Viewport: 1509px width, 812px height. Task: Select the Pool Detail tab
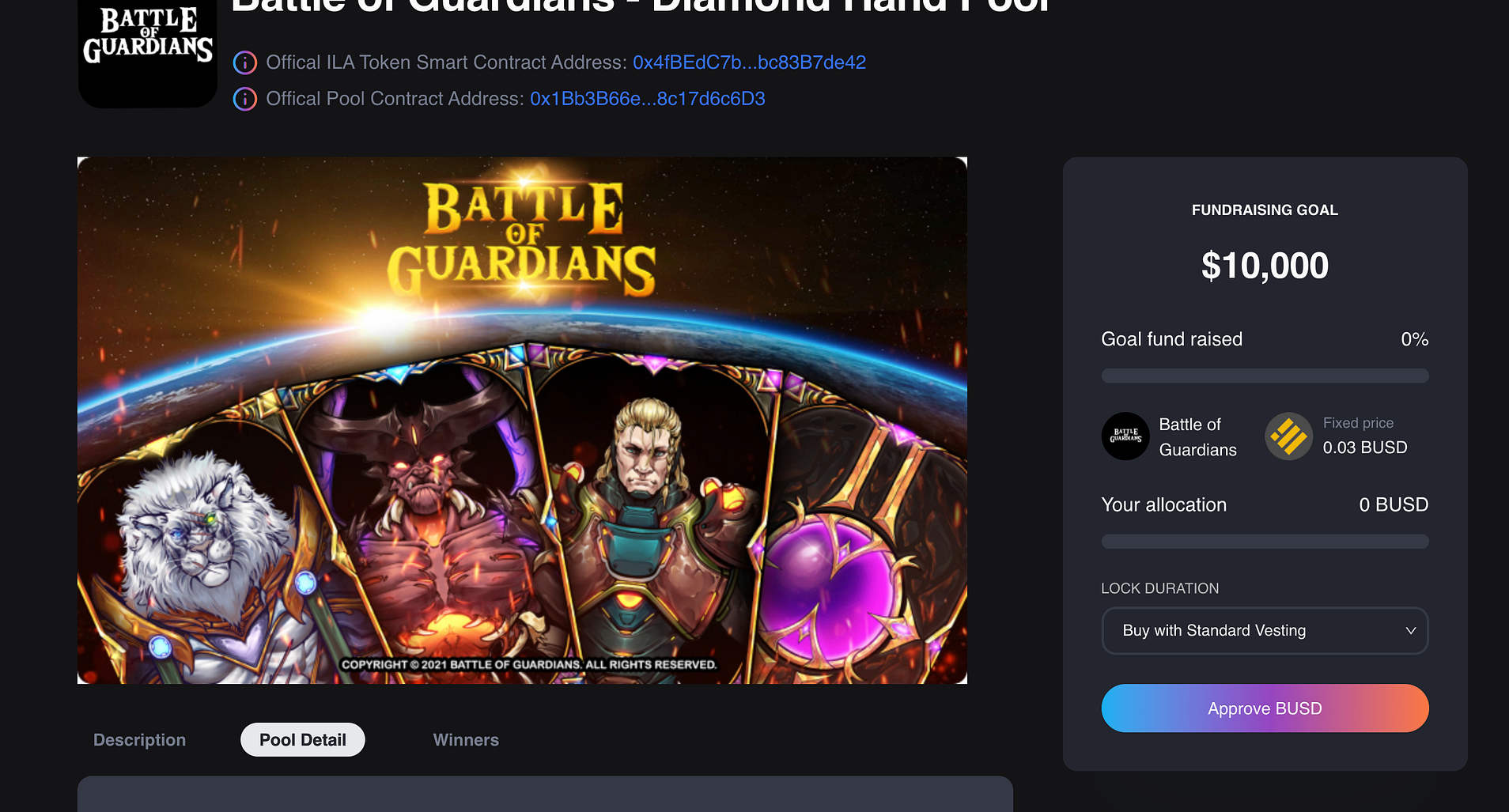pos(303,740)
